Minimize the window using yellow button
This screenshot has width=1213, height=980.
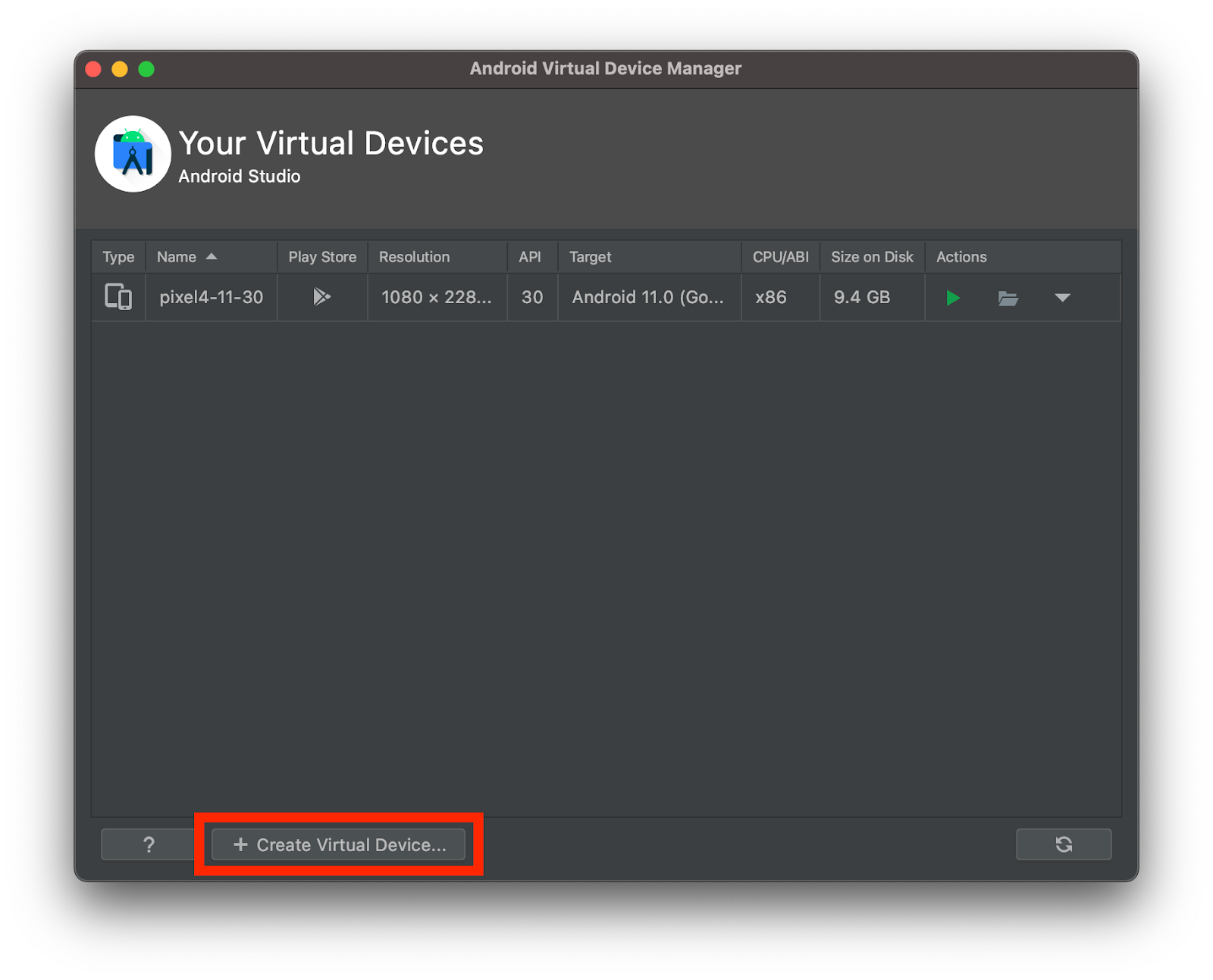pyautogui.click(x=120, y=69)
